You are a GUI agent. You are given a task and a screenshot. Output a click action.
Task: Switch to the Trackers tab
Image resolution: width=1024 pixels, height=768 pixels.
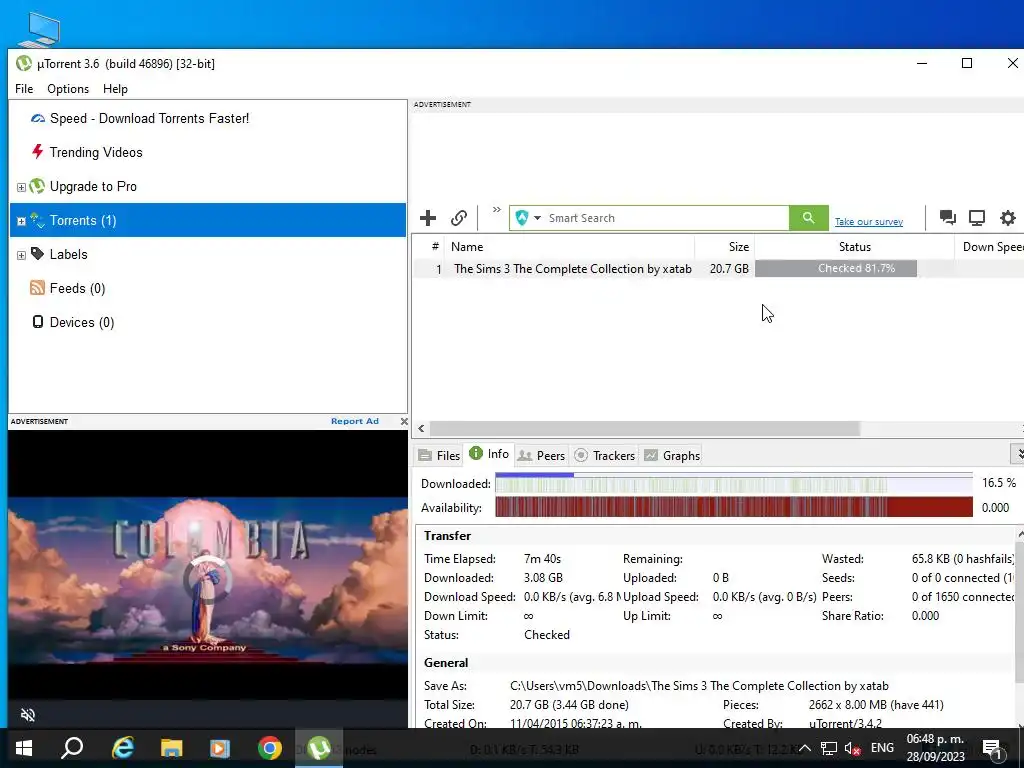pos(604,455)
